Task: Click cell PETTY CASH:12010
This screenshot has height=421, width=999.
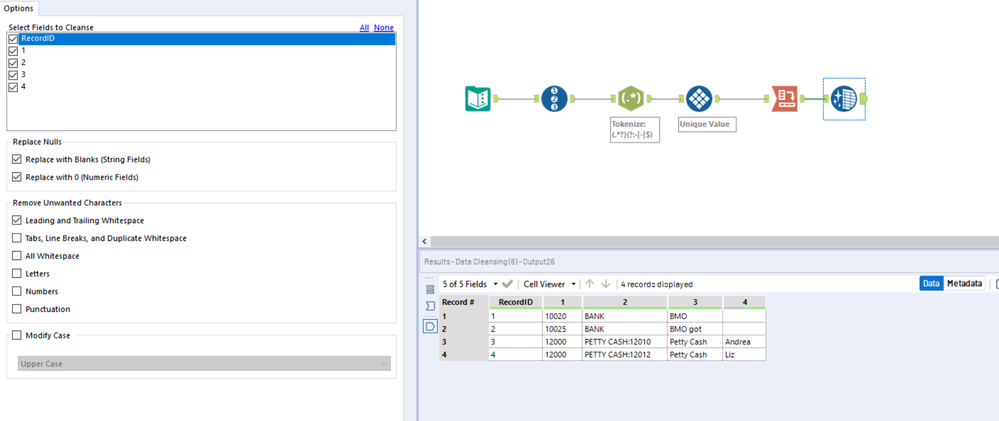Action: (625, 342)
